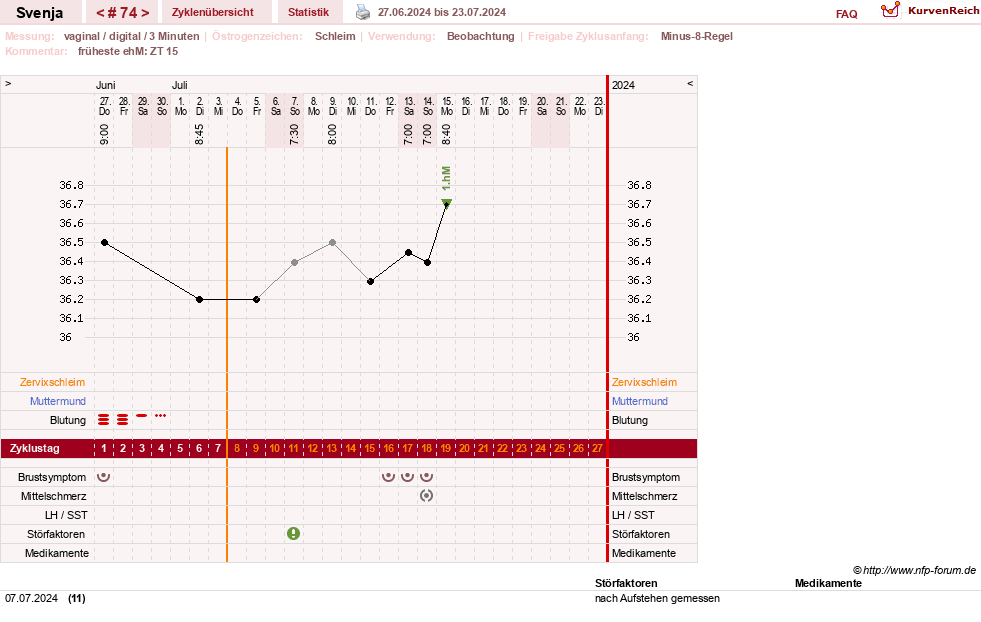Click the left Störfaktoren row label
The width and height of the screenshot is (981, 622).
(56, 534)
